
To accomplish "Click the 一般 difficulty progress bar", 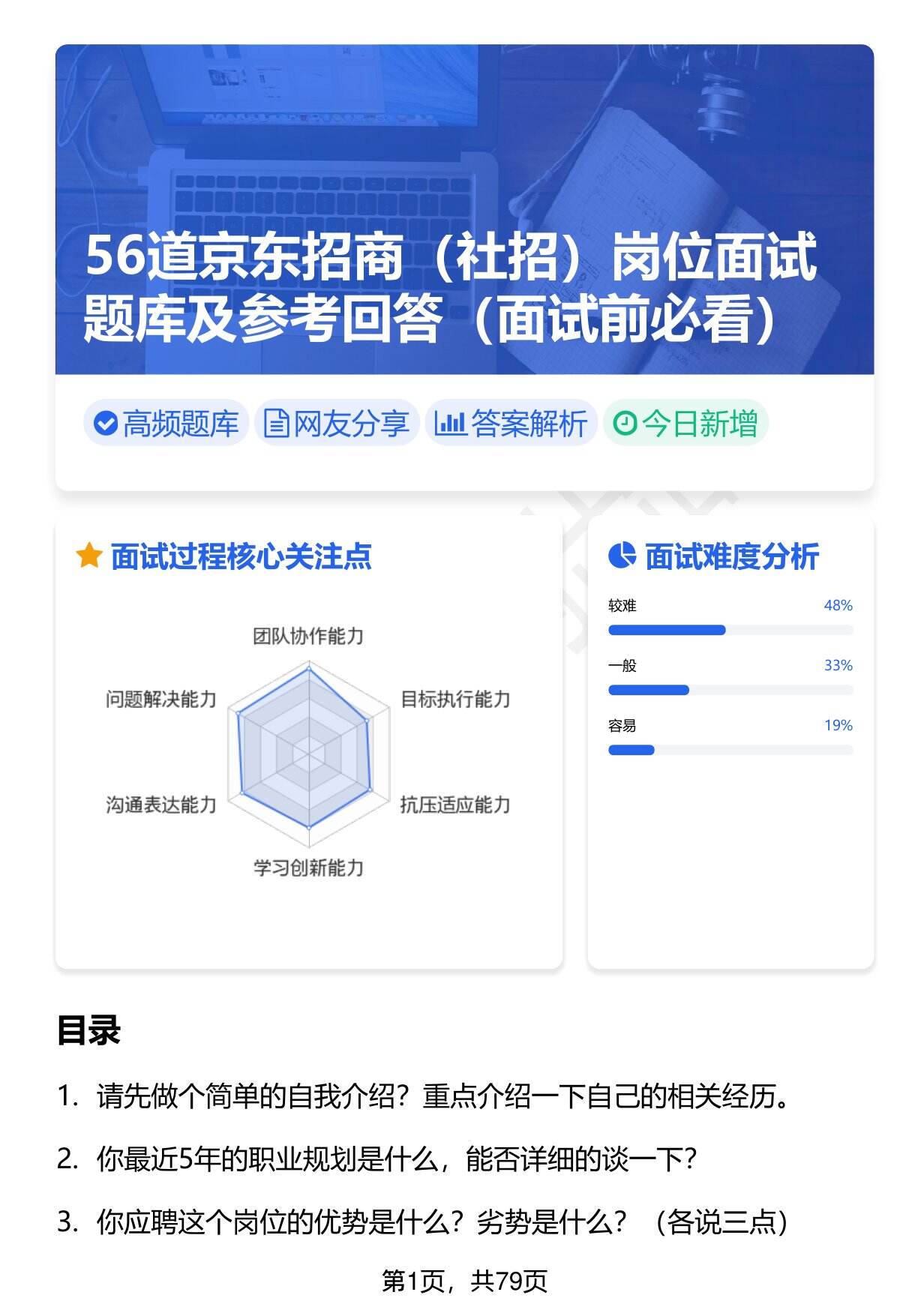I will click(730, 690).
